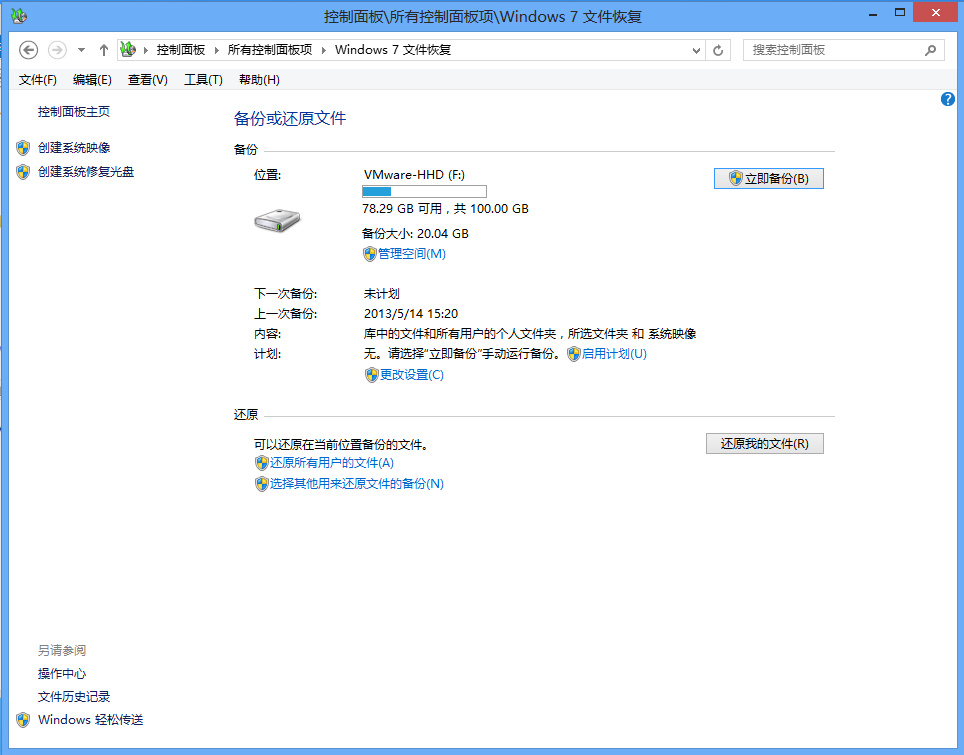Go to 控制面板主页
This screenshot has width=964, height=755.
[x=74, y=112]
